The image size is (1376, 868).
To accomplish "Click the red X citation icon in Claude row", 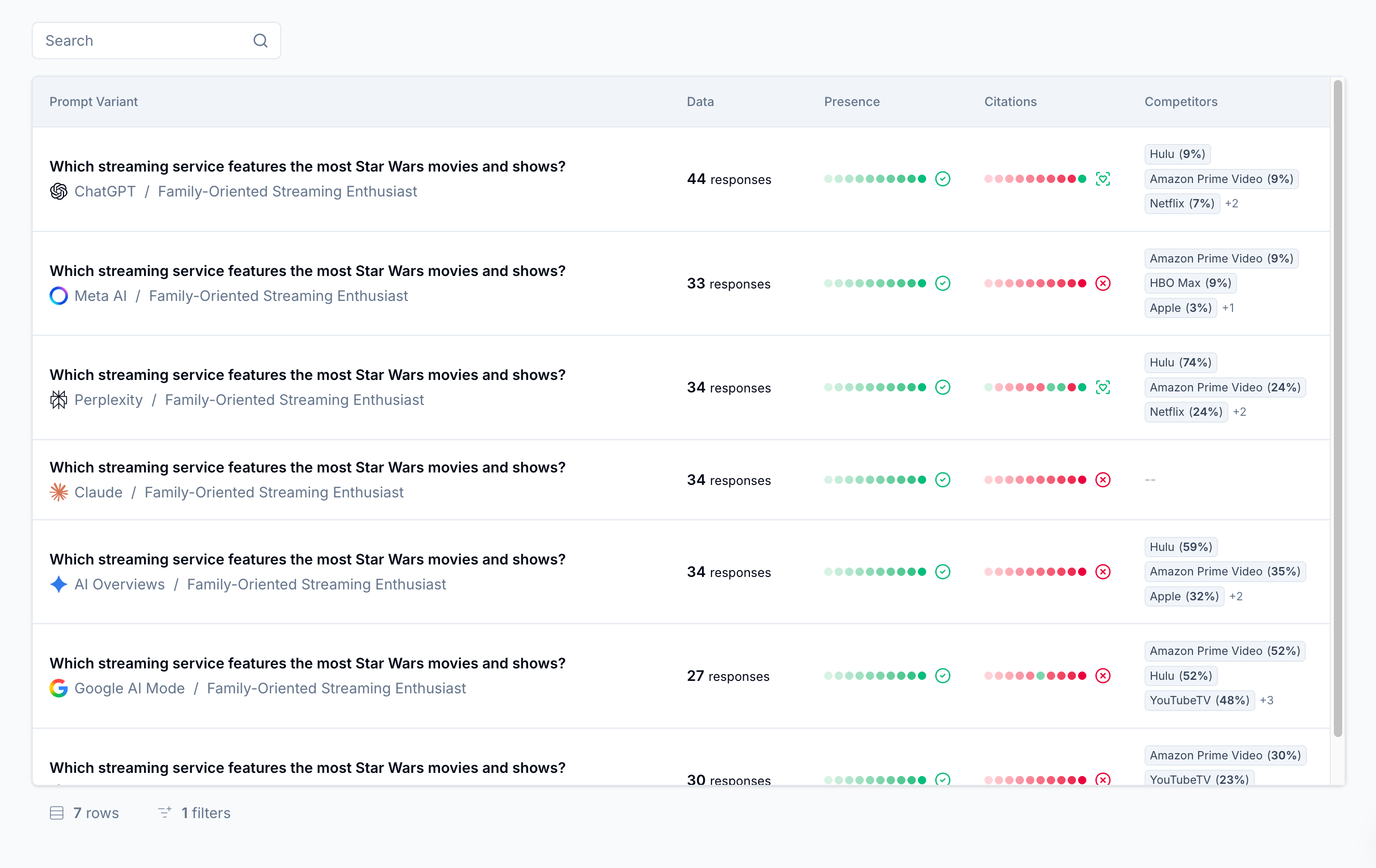I will (x=1103, y=480).
